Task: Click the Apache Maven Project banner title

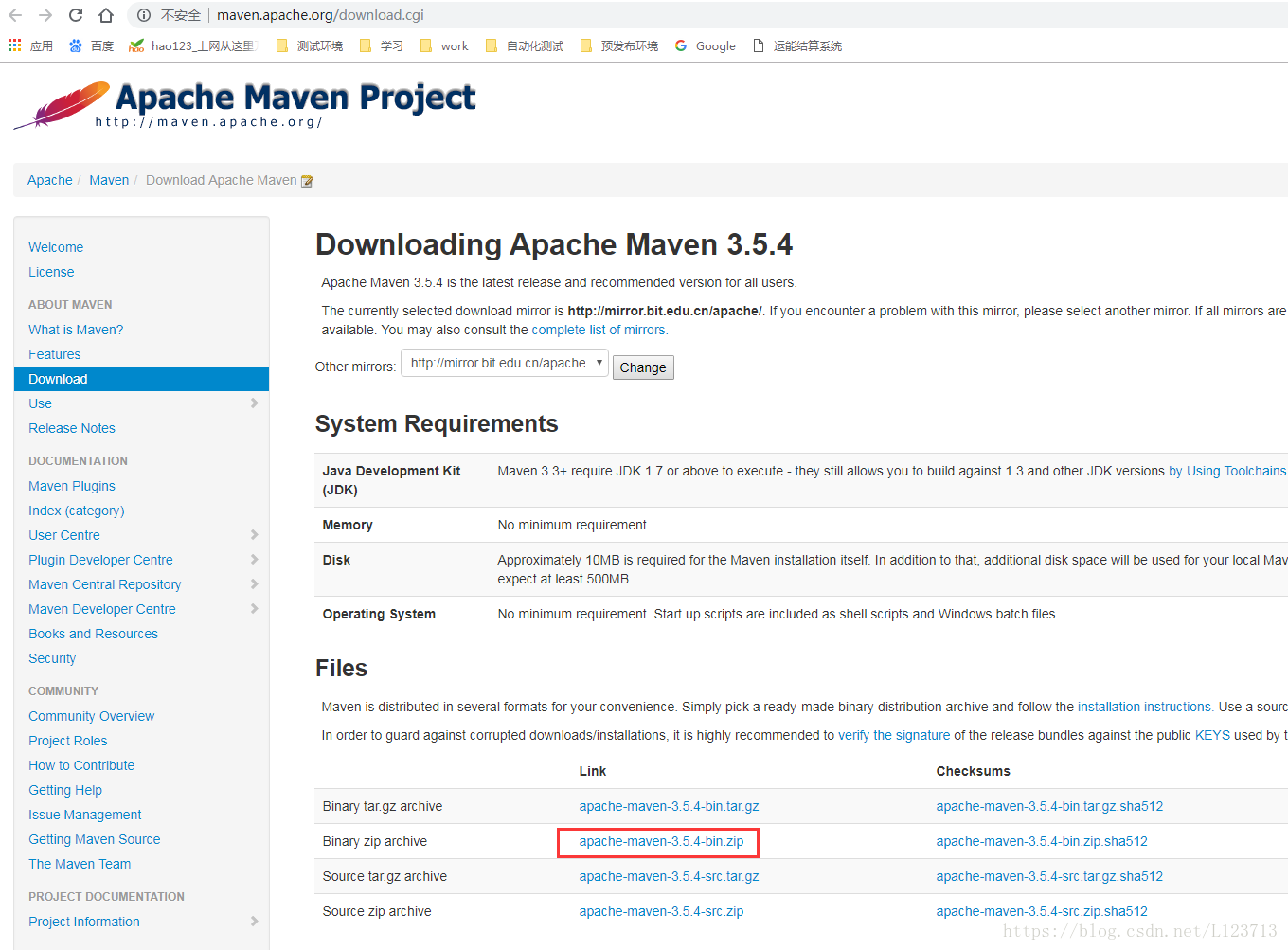Action: (295, 98)
